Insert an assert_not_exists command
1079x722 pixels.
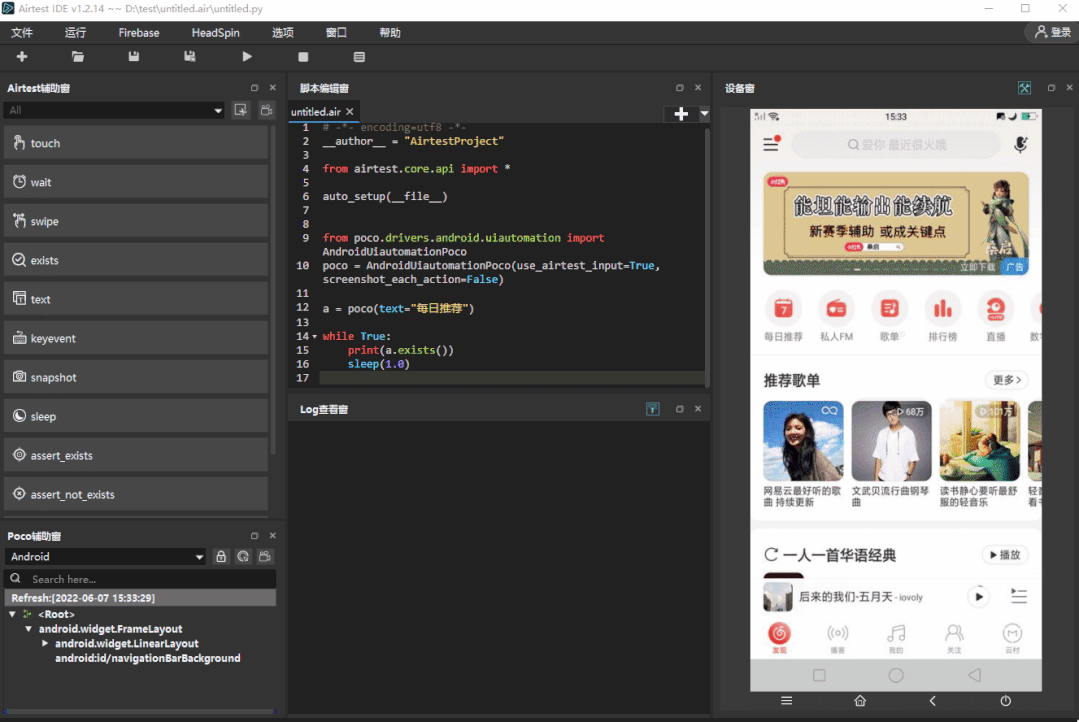coord(136,494)
